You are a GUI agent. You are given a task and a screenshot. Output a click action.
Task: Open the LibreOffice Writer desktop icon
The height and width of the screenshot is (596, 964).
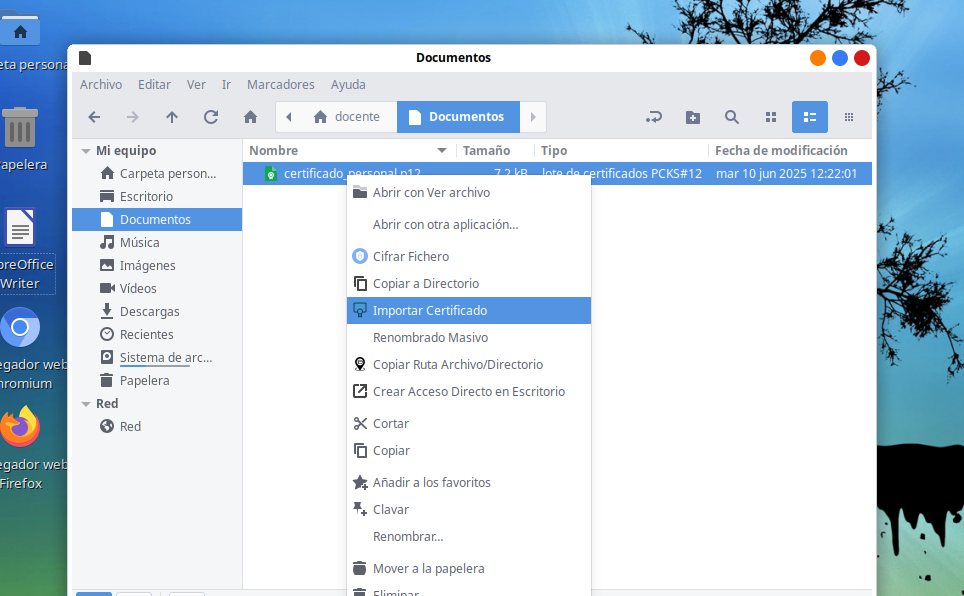(x=20, y=227)
